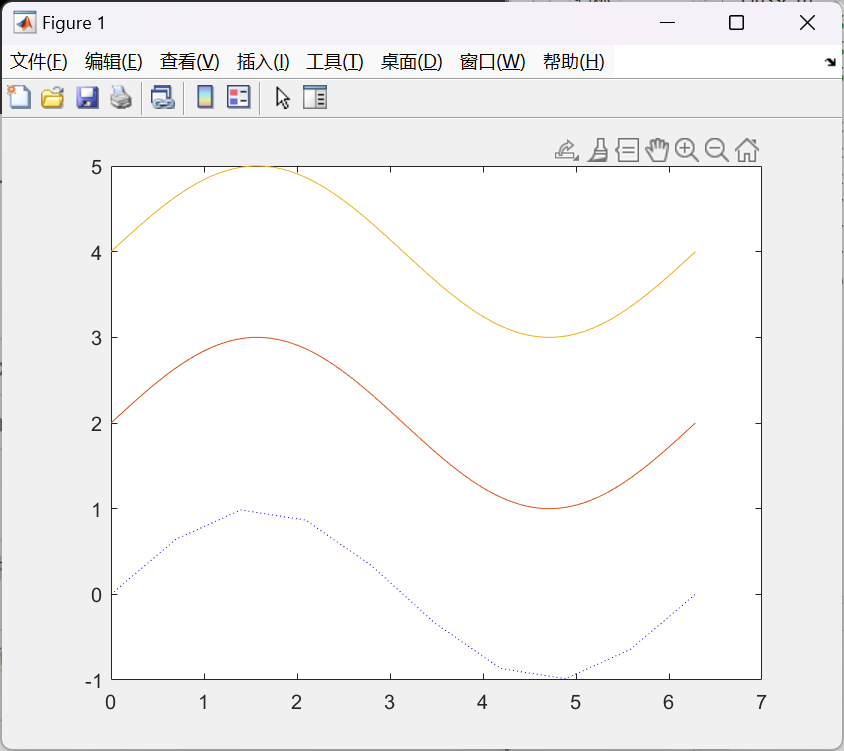Expand the 插入(I) menu
Viewport: 844px width, 751px height.
263,62
